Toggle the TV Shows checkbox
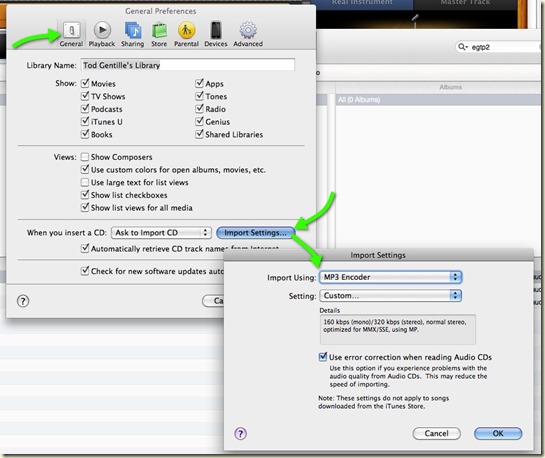This screenshot has width=545, height=458. click(85, 96)
